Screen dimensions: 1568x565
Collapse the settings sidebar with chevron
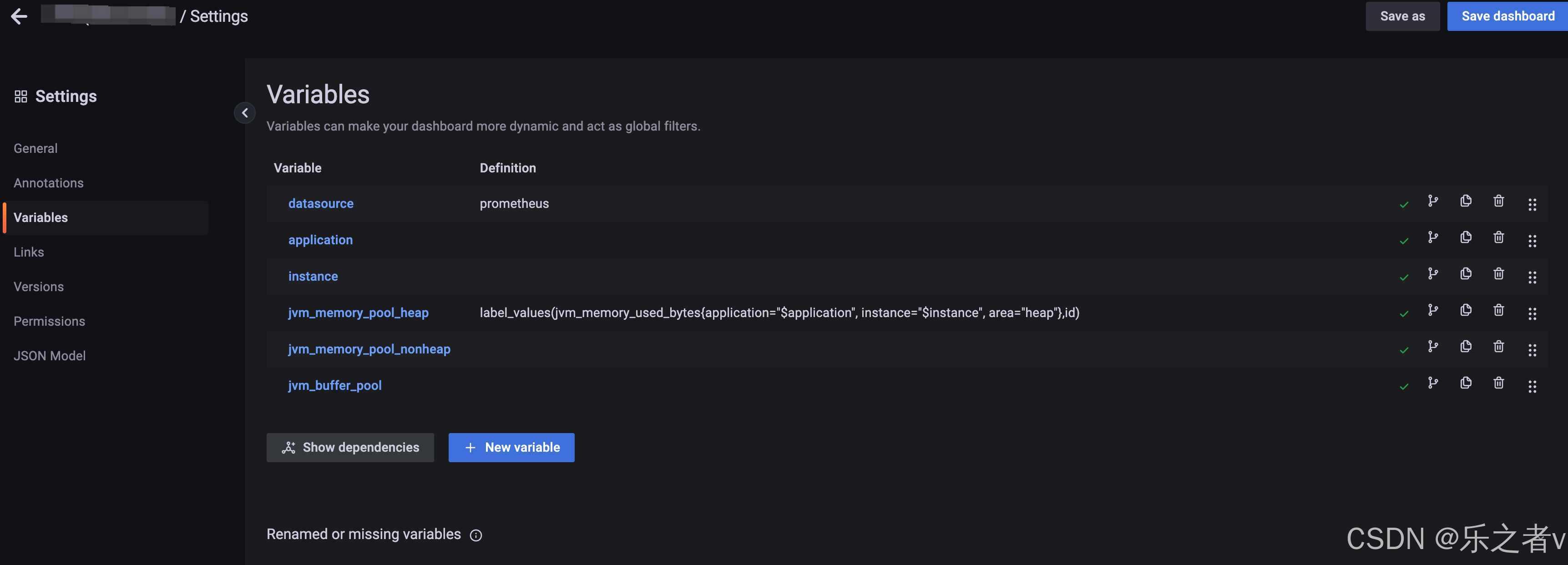point(245,113)
